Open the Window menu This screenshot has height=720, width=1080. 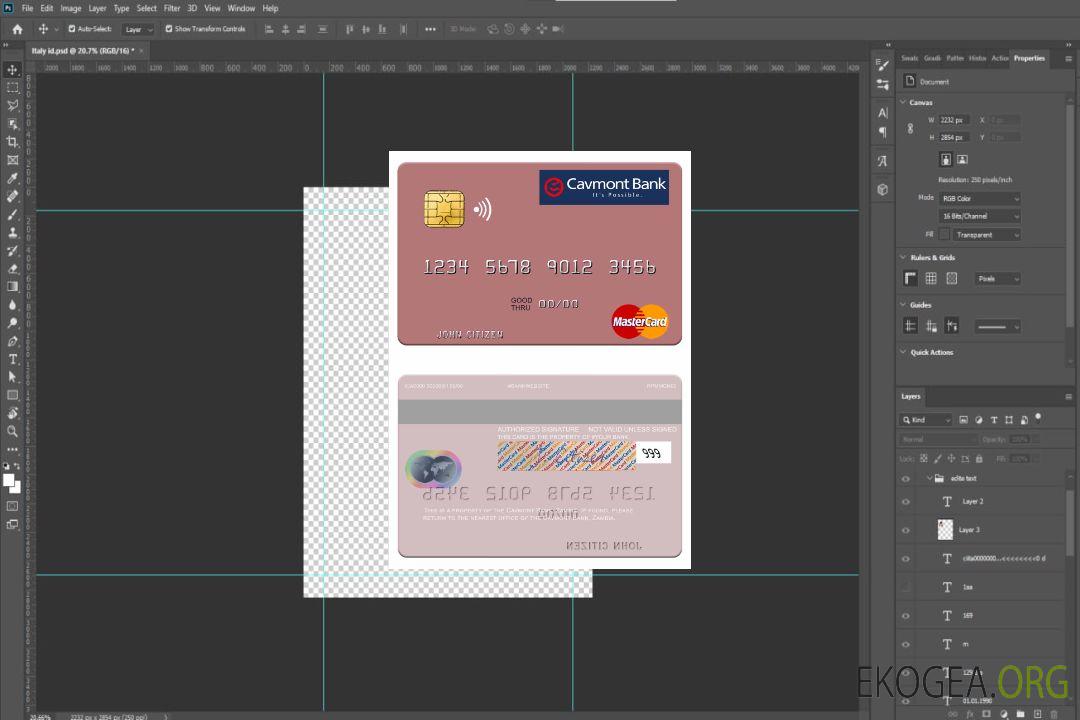pyautogui.click(x=241, y=8)
